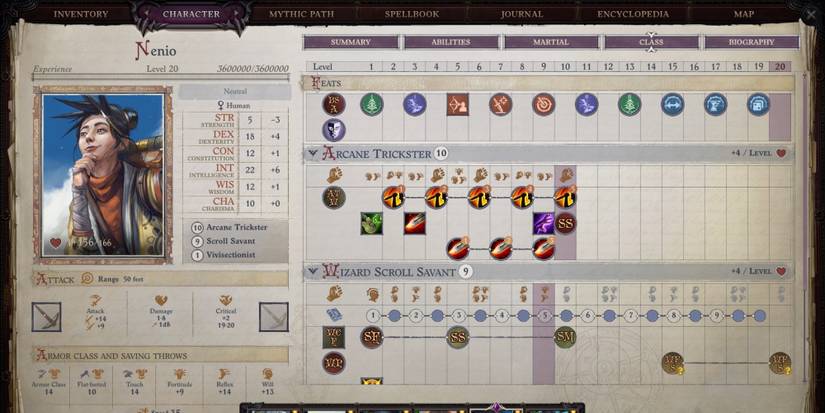This screenshot has height=413, width=825.
Task: Click the gold VP icon at level 15
Action: coord(673,363)
